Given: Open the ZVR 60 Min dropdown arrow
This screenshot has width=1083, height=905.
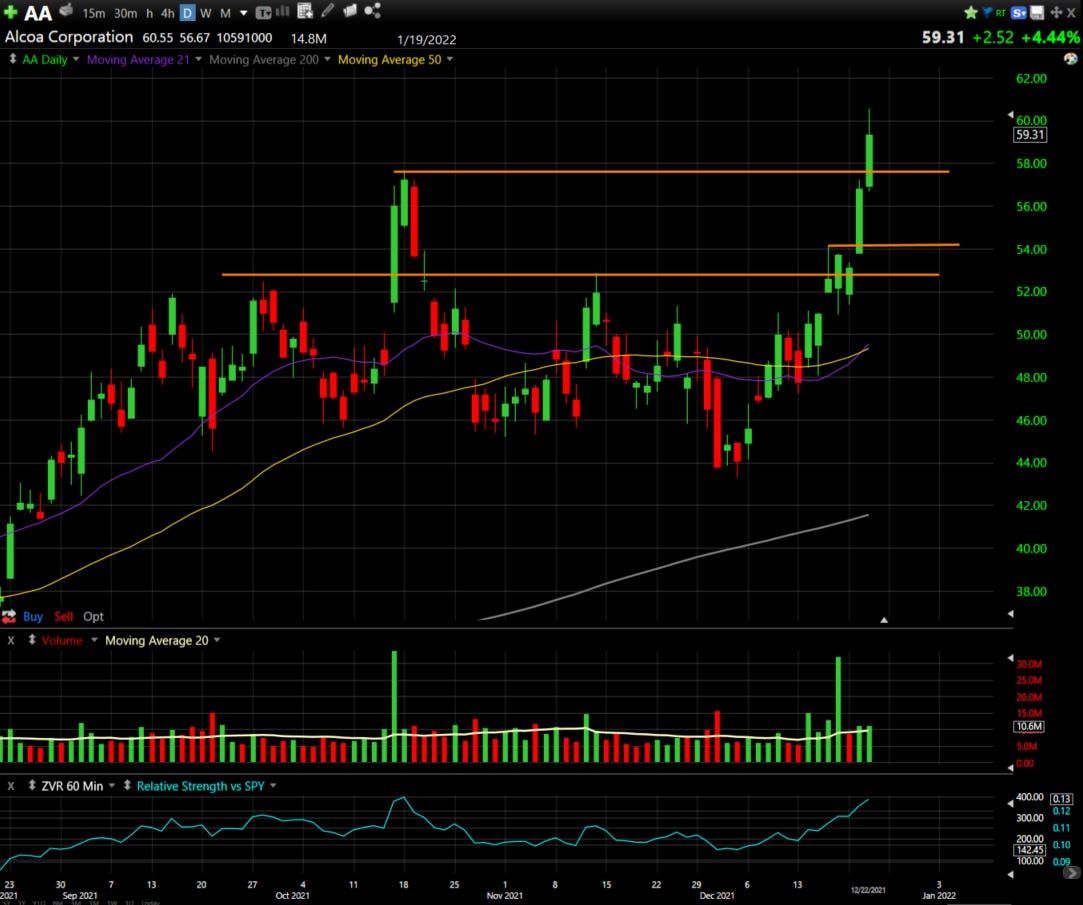Looking at the screenshot, I should (x=112, y=786).
